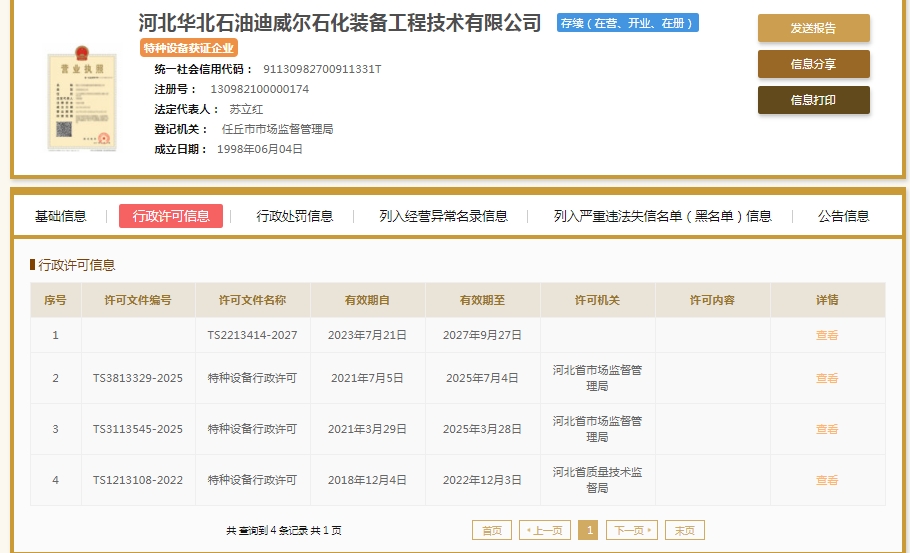Image resolution: width=910 pixels, height=553 pixels.
Task: Open the 列入严重违法失信名单(黑名单)信息 tab
Action: pos(662,216)
